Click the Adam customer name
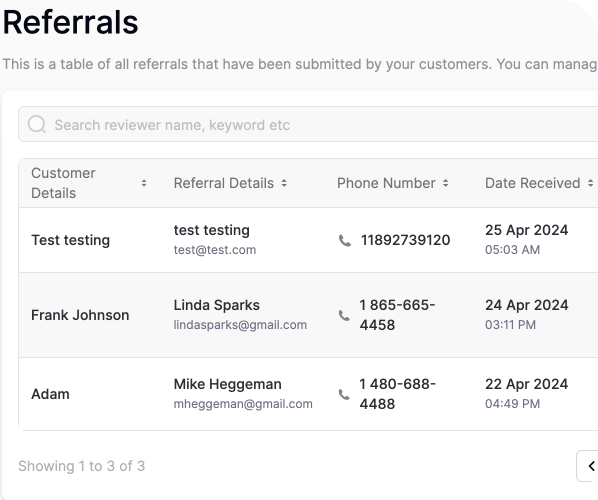Screen dimensions: 598x500 [50, 394]
